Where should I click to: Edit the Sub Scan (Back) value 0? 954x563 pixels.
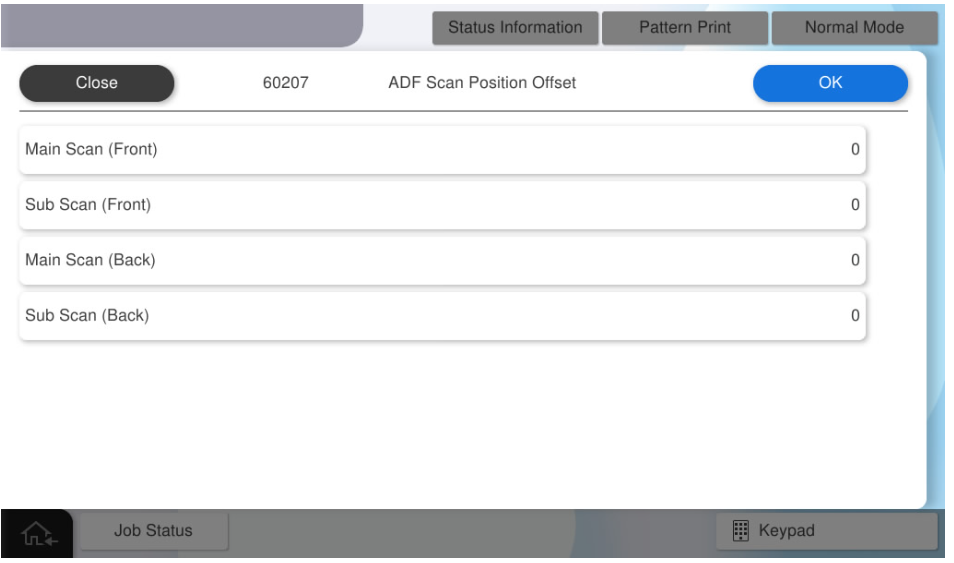(855, 315)
